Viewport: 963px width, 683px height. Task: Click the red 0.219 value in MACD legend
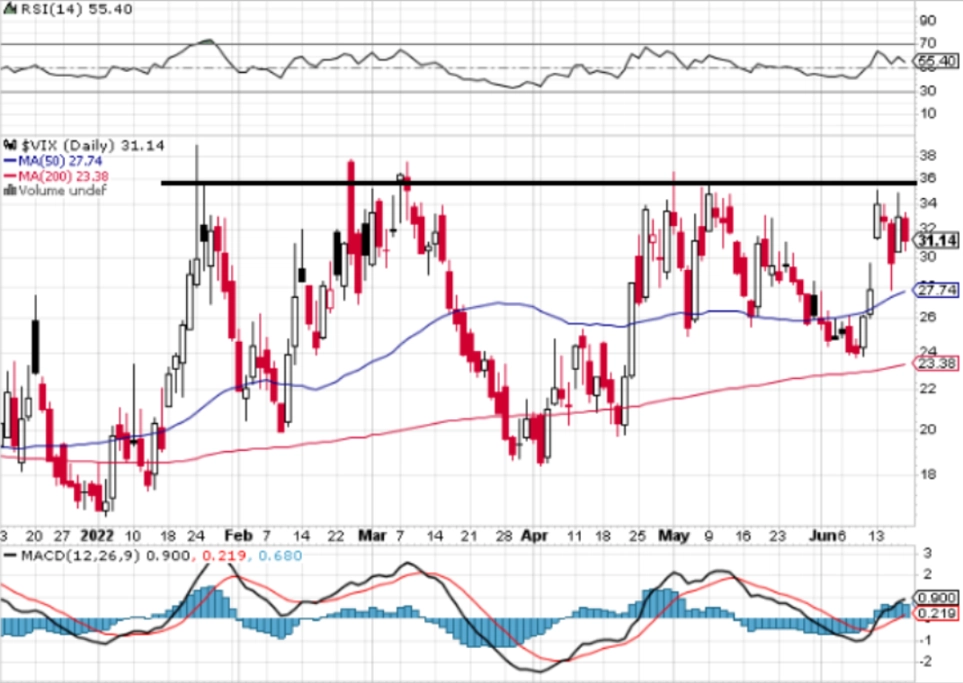224,556
